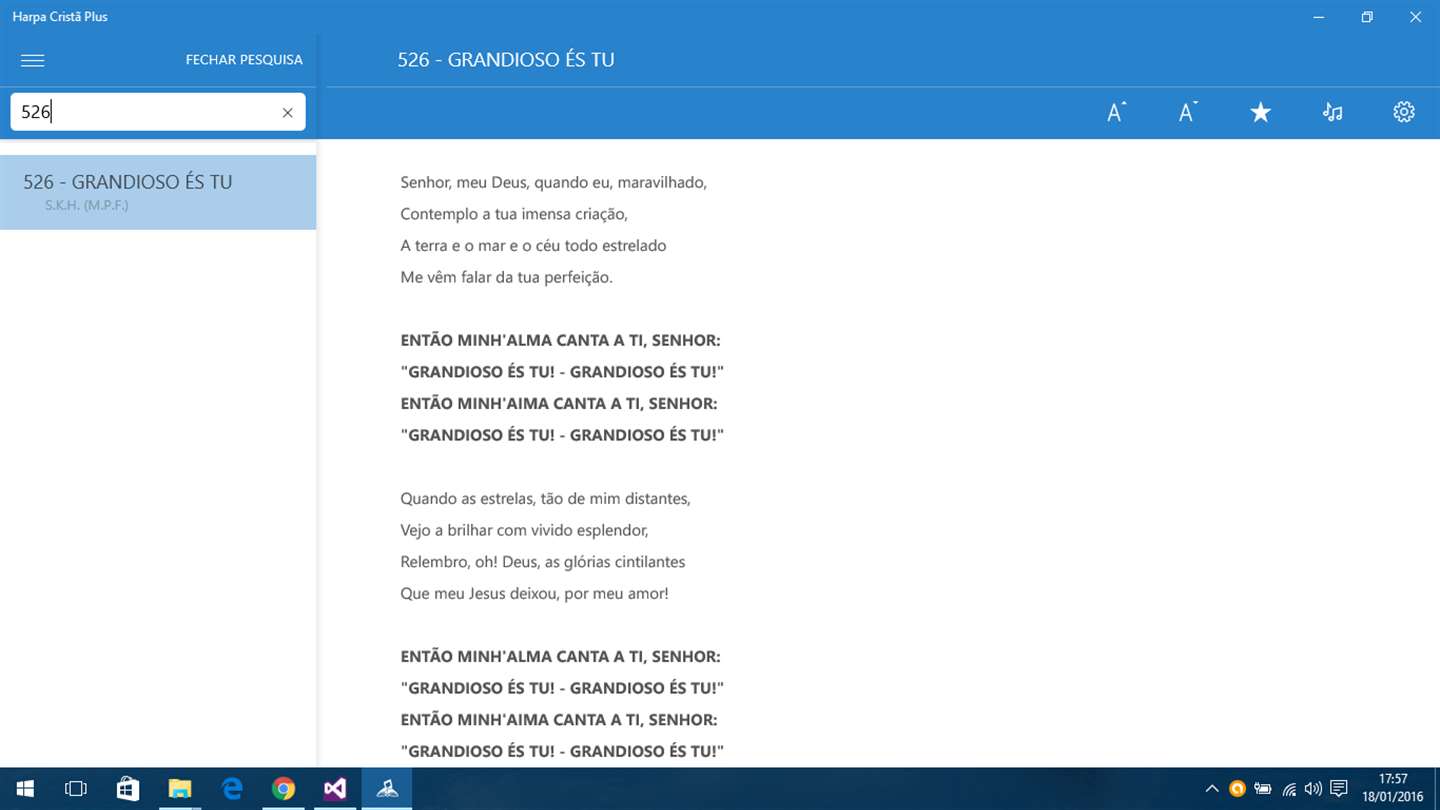Open the Wi-Fi network tray icon
1440x810 pixels.
point(1289,789)
